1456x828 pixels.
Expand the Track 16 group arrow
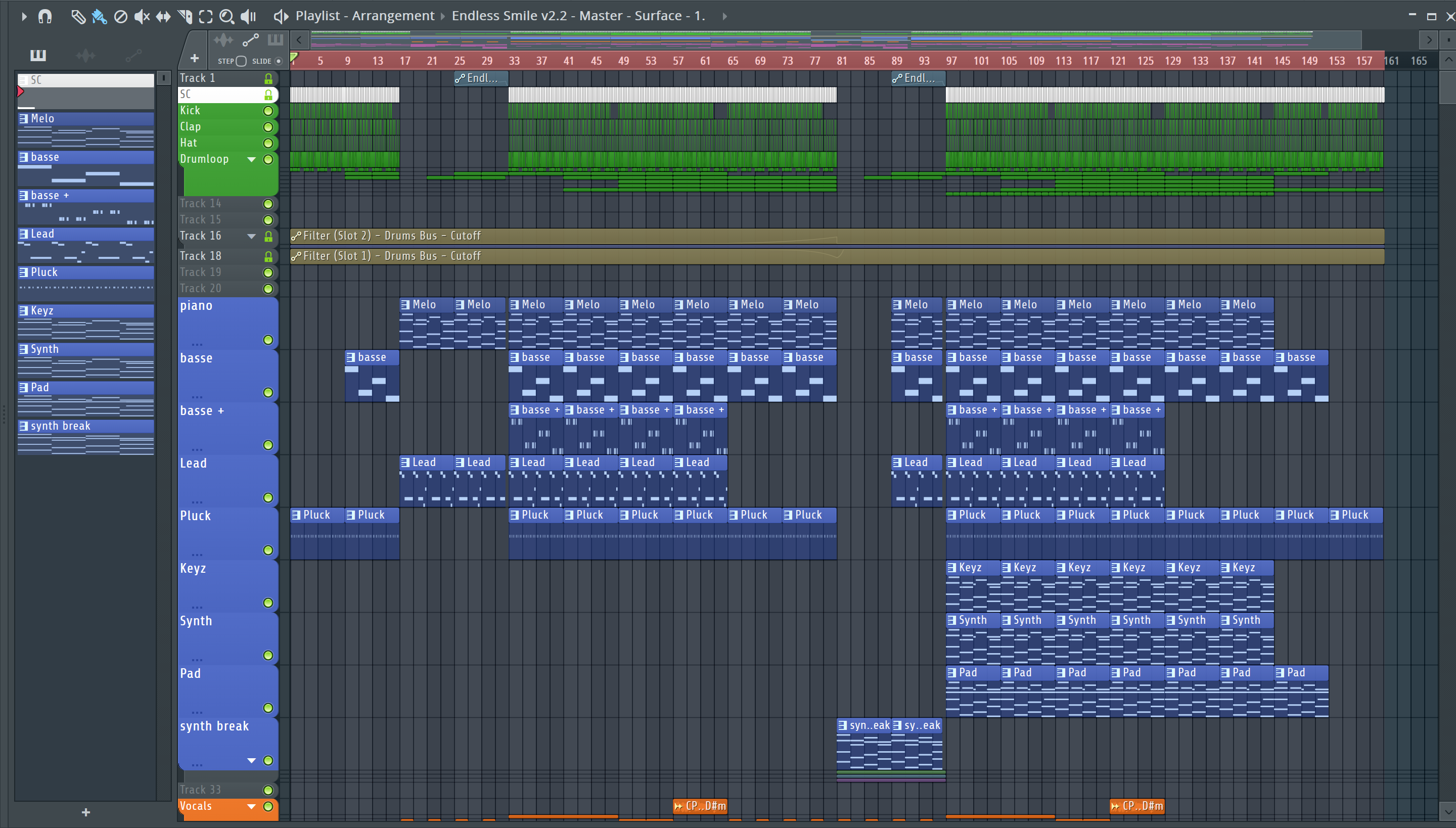[x=251, y=237]
